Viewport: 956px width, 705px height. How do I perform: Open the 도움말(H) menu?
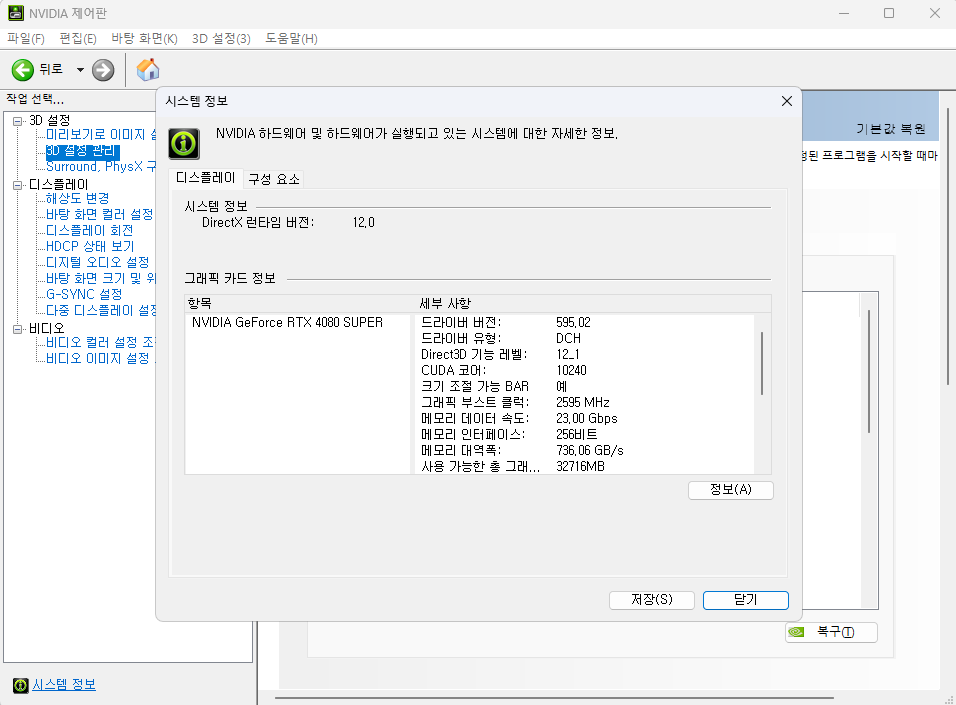tap(291, 38)
